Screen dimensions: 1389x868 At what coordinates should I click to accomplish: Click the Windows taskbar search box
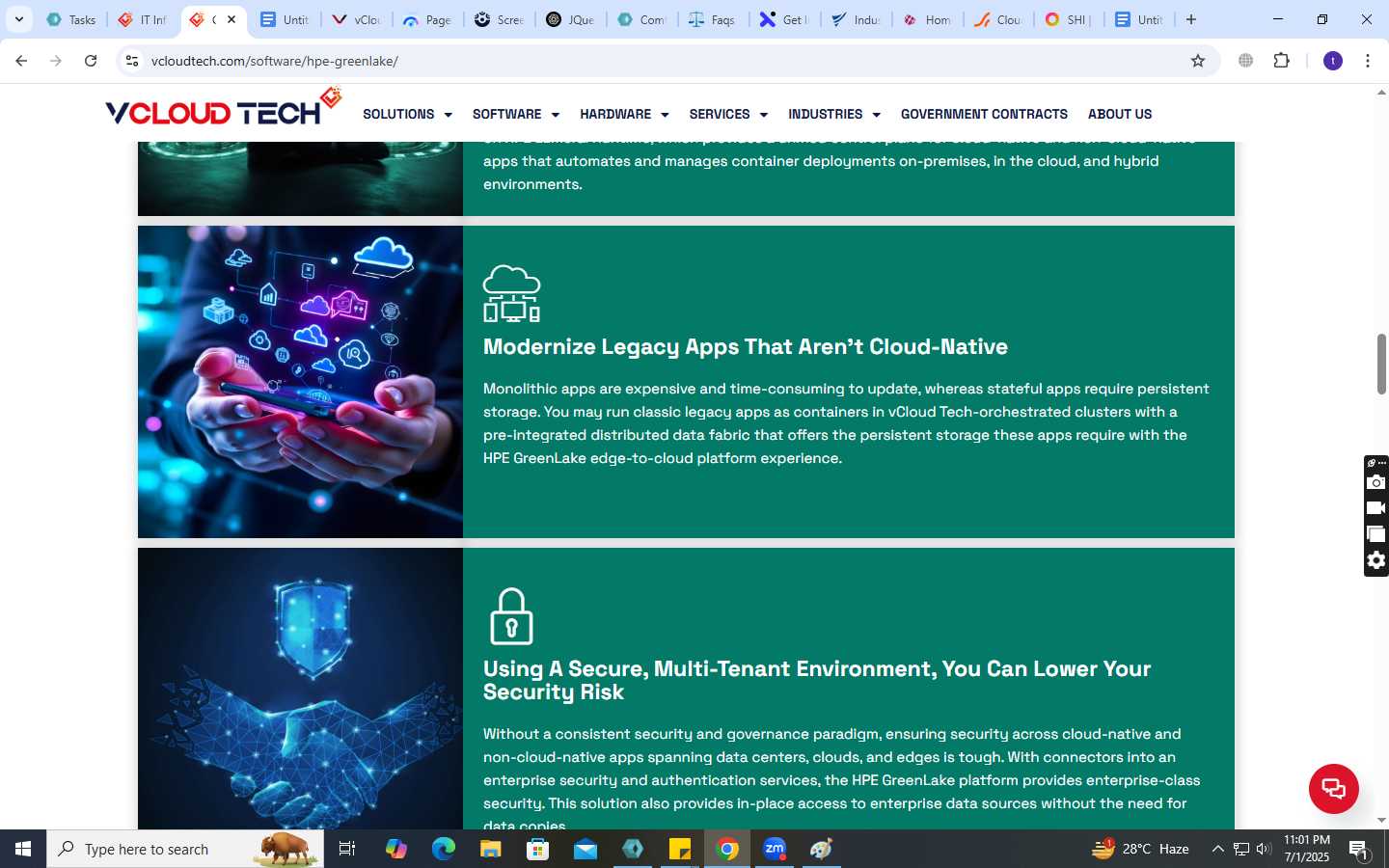point(185,849)
